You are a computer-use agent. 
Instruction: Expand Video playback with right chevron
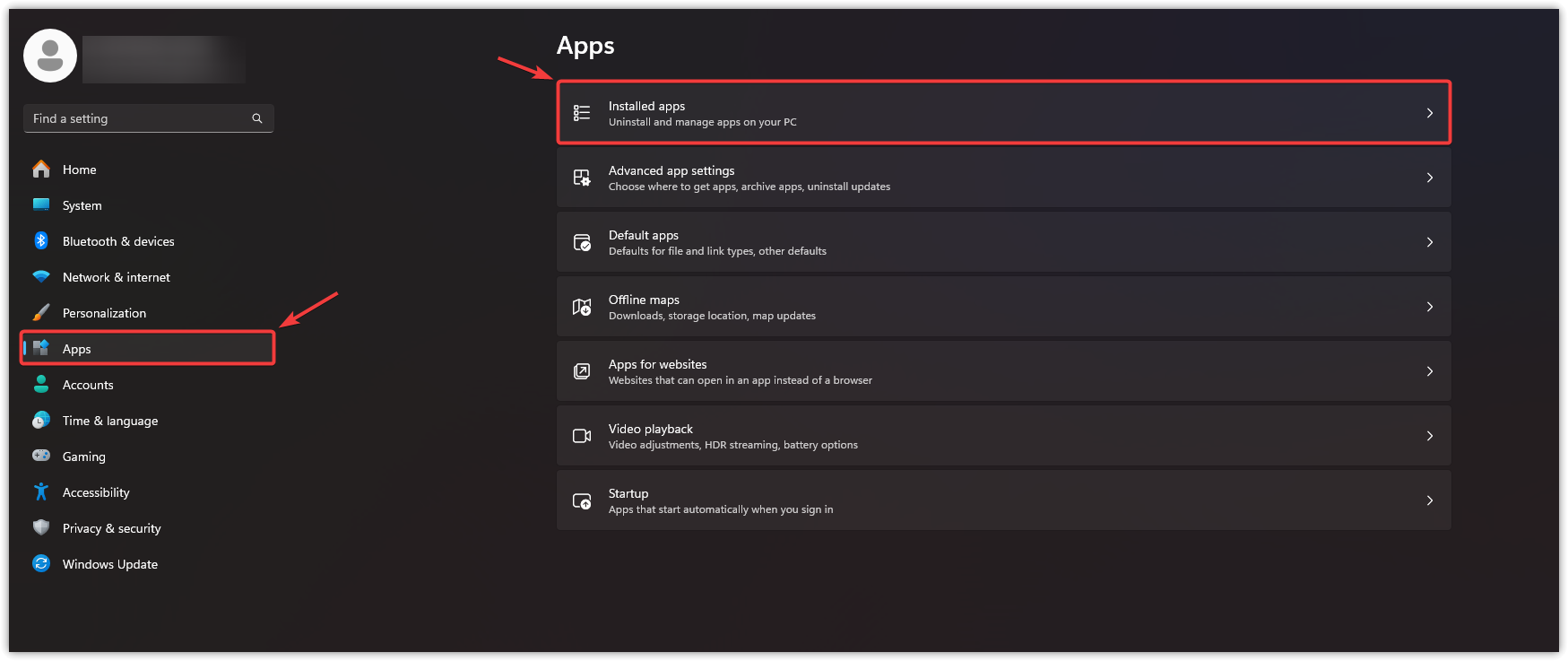[1429, 436]
